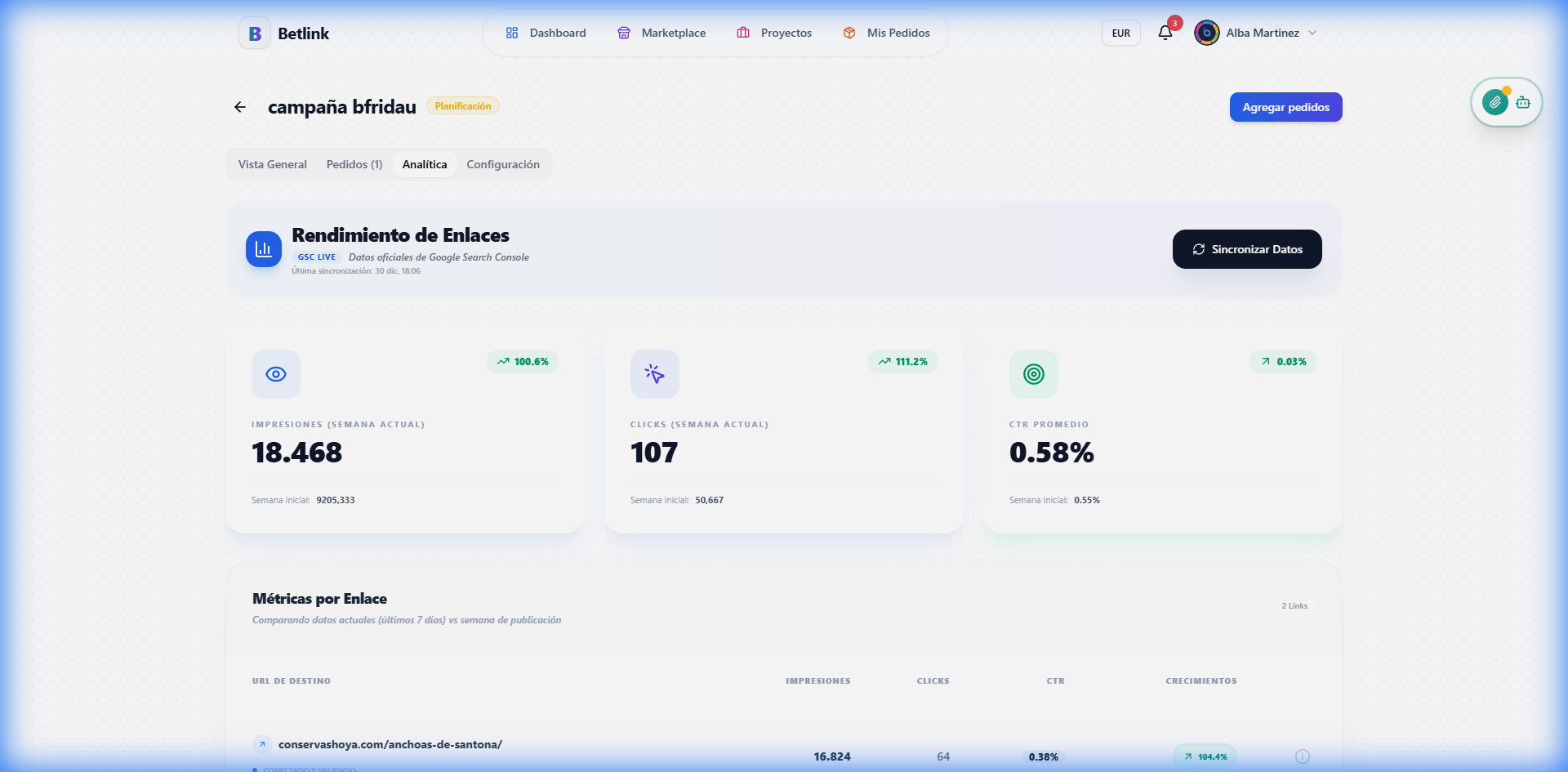Click the 104.4% growth badge in table
Image resolution: width=1568 pixels, height=772 pixels.
(x=1205, y=756)
